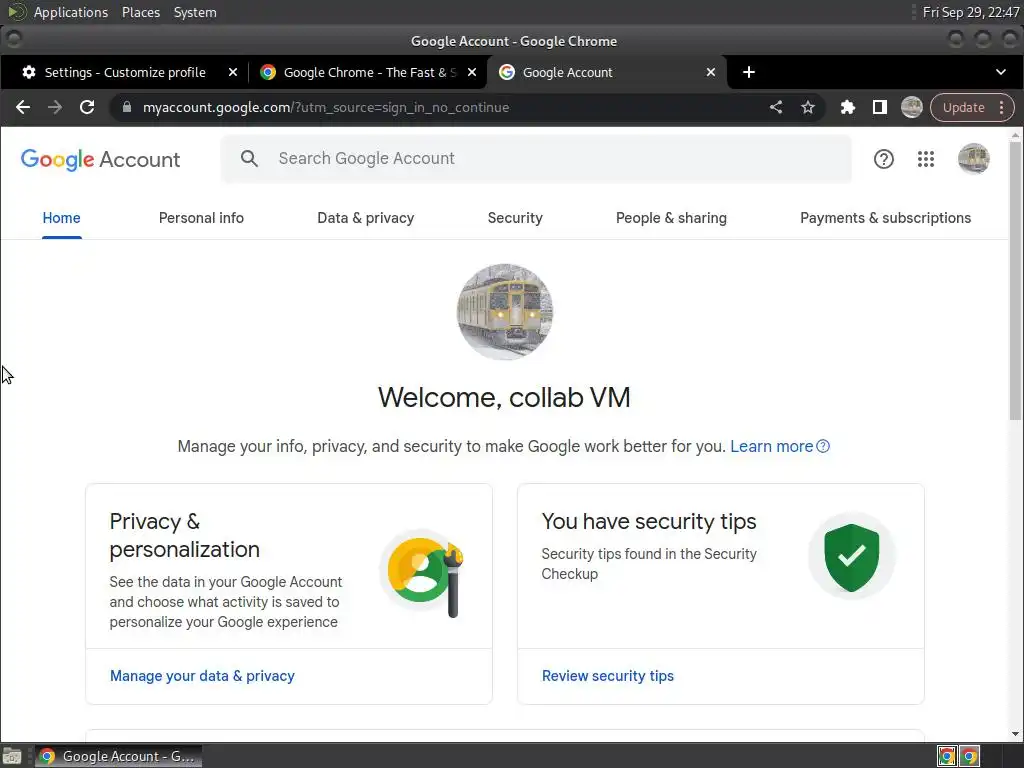Click the help question mark icon

[x=884, y=159]
